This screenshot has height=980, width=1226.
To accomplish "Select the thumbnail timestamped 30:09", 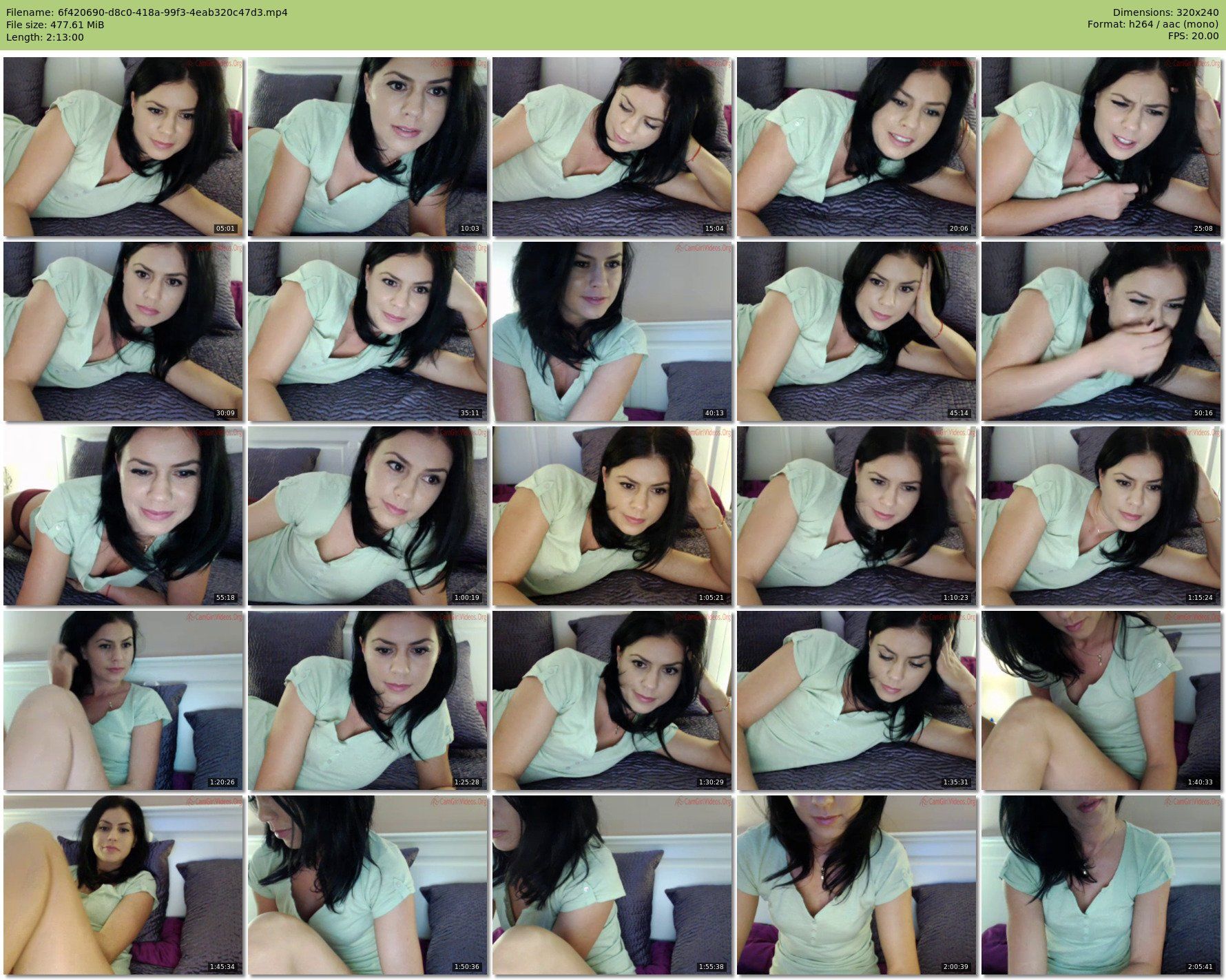I will [x=123, y=331].
